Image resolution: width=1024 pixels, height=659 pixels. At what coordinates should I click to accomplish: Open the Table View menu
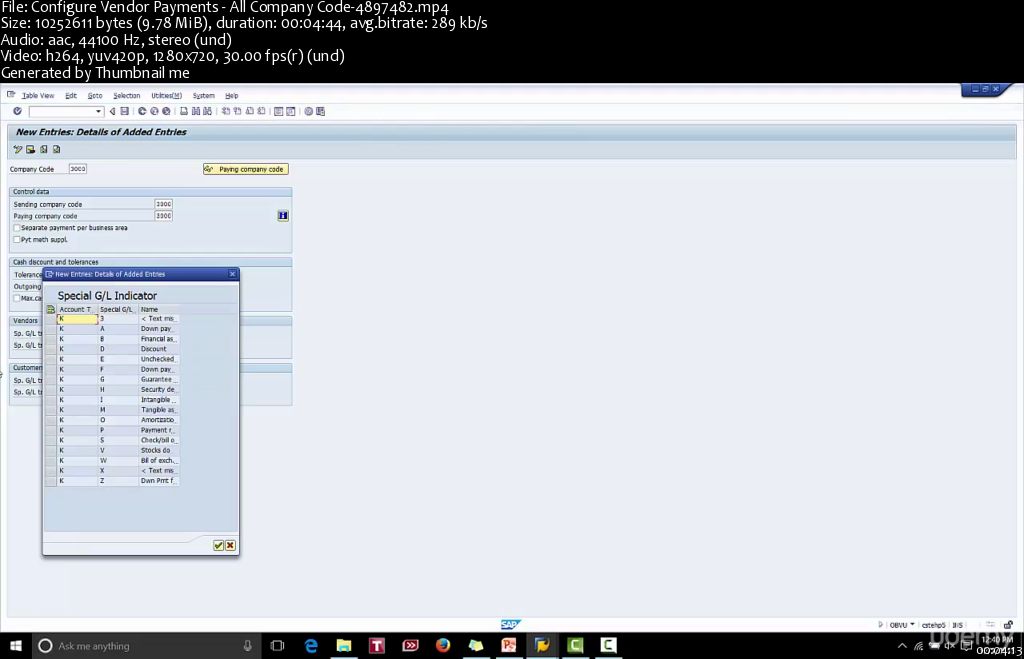pos(38,95)
